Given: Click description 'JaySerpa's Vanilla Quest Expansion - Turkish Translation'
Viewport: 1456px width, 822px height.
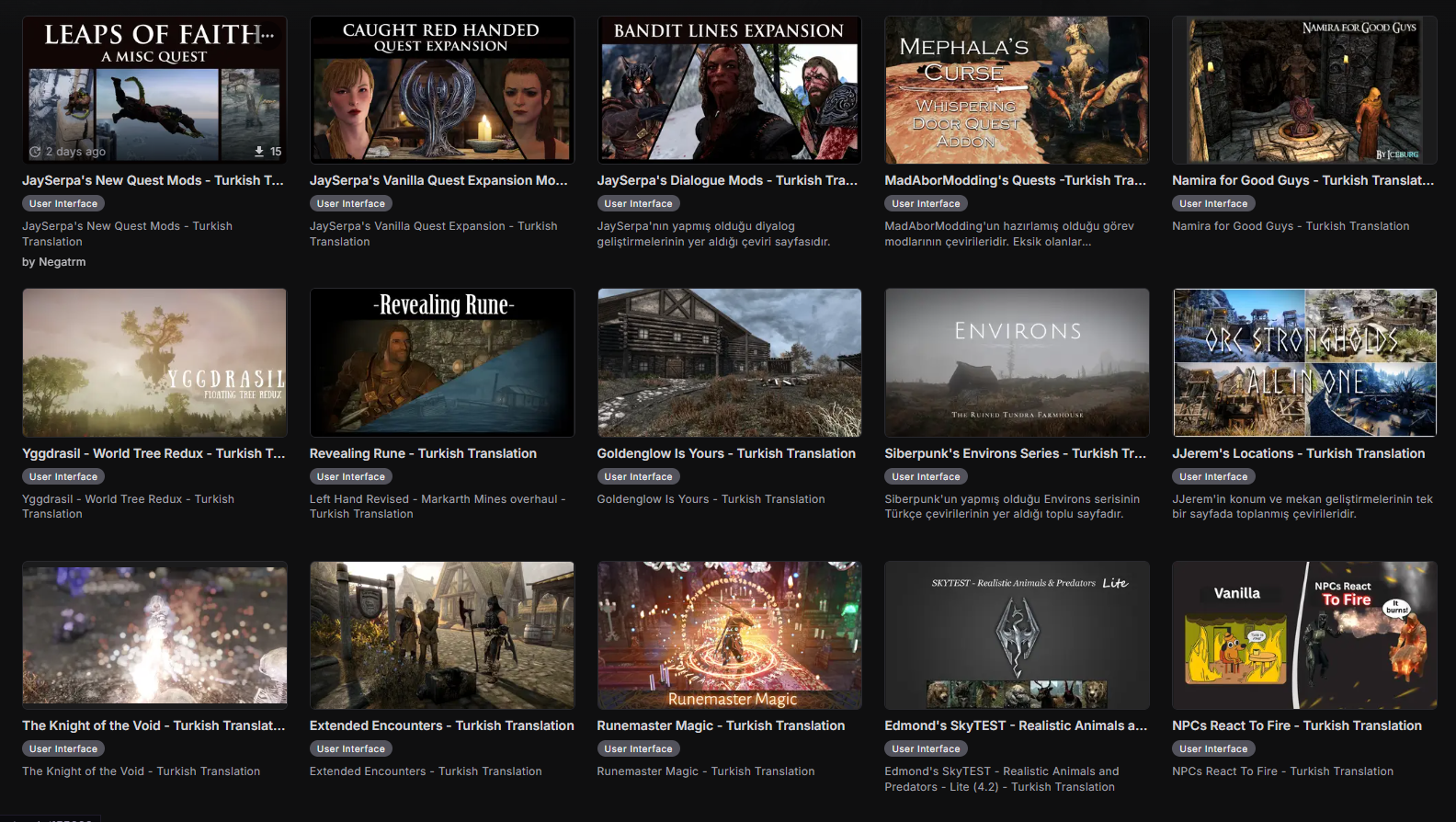Looking at the screenshot, I should [434, 234].
